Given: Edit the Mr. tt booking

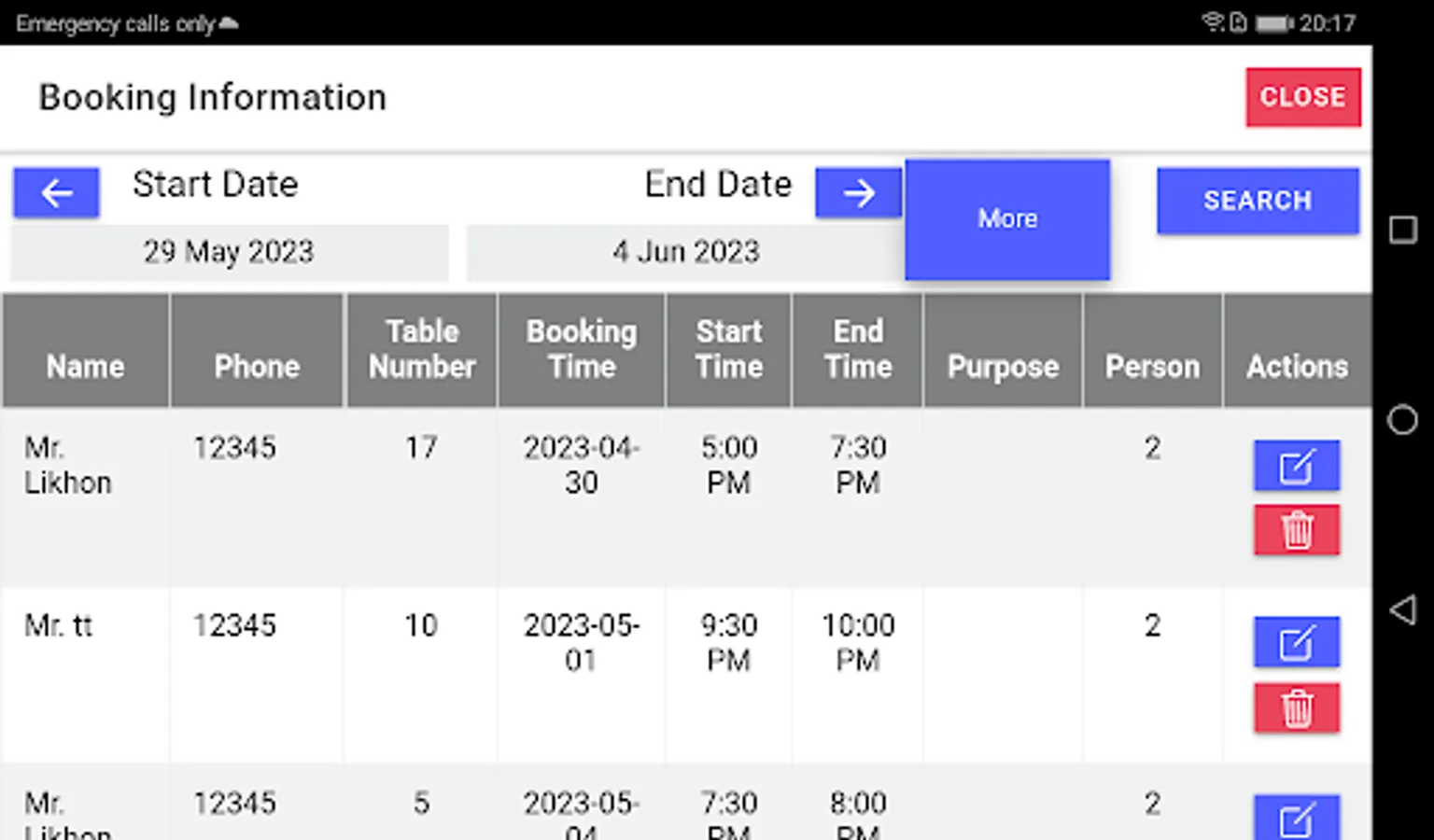Looking at the screenshot, I should (x=1296, y=643).
